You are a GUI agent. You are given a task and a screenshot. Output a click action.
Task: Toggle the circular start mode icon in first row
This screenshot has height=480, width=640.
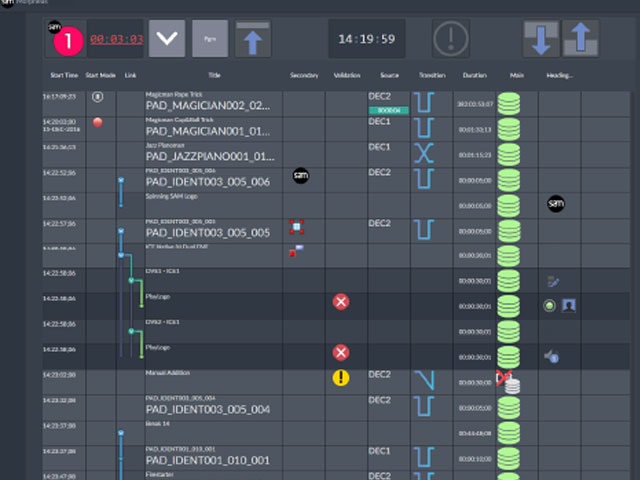point(98,97)
